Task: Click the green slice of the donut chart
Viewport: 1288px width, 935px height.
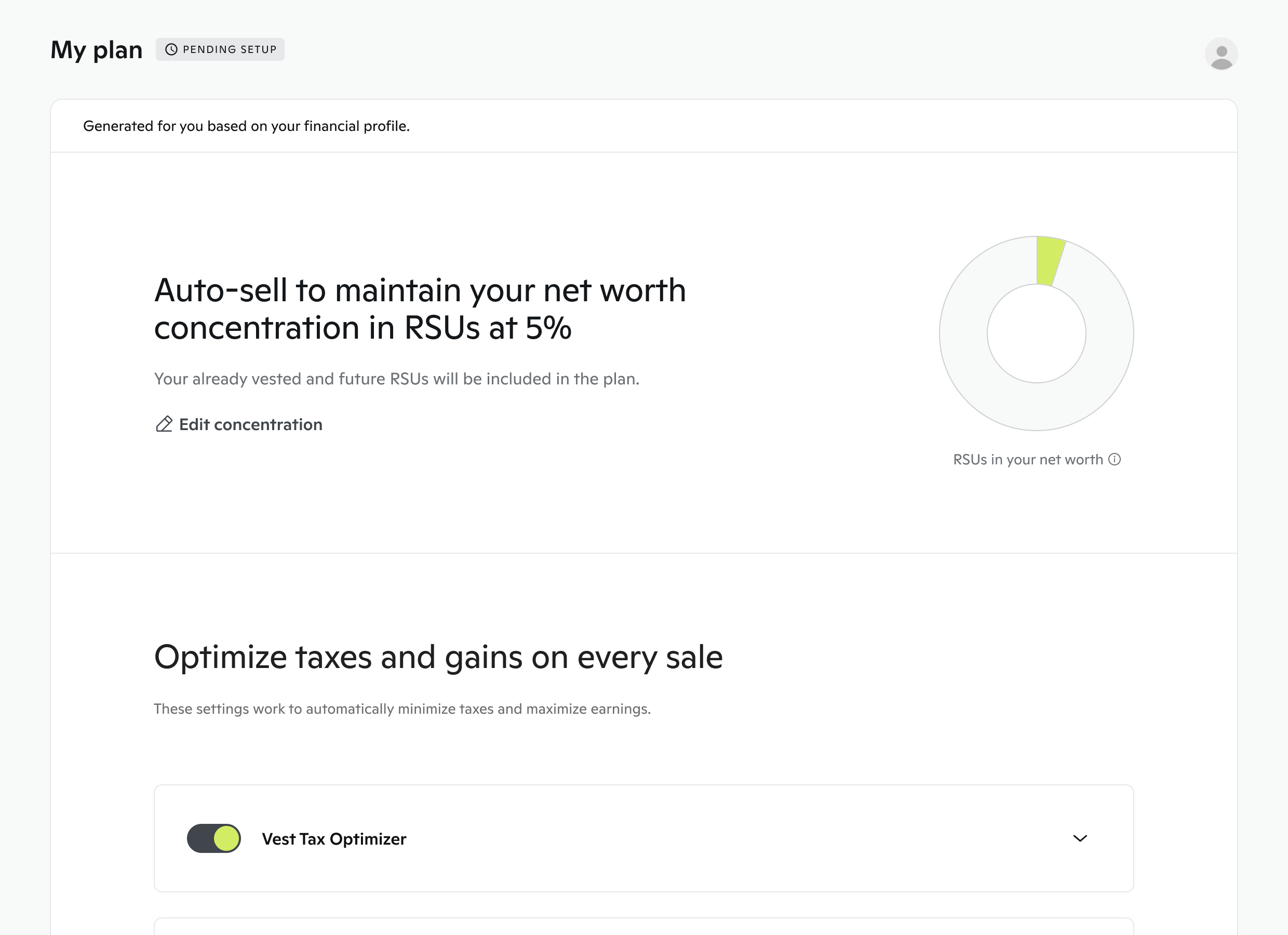Action: 1050,261
